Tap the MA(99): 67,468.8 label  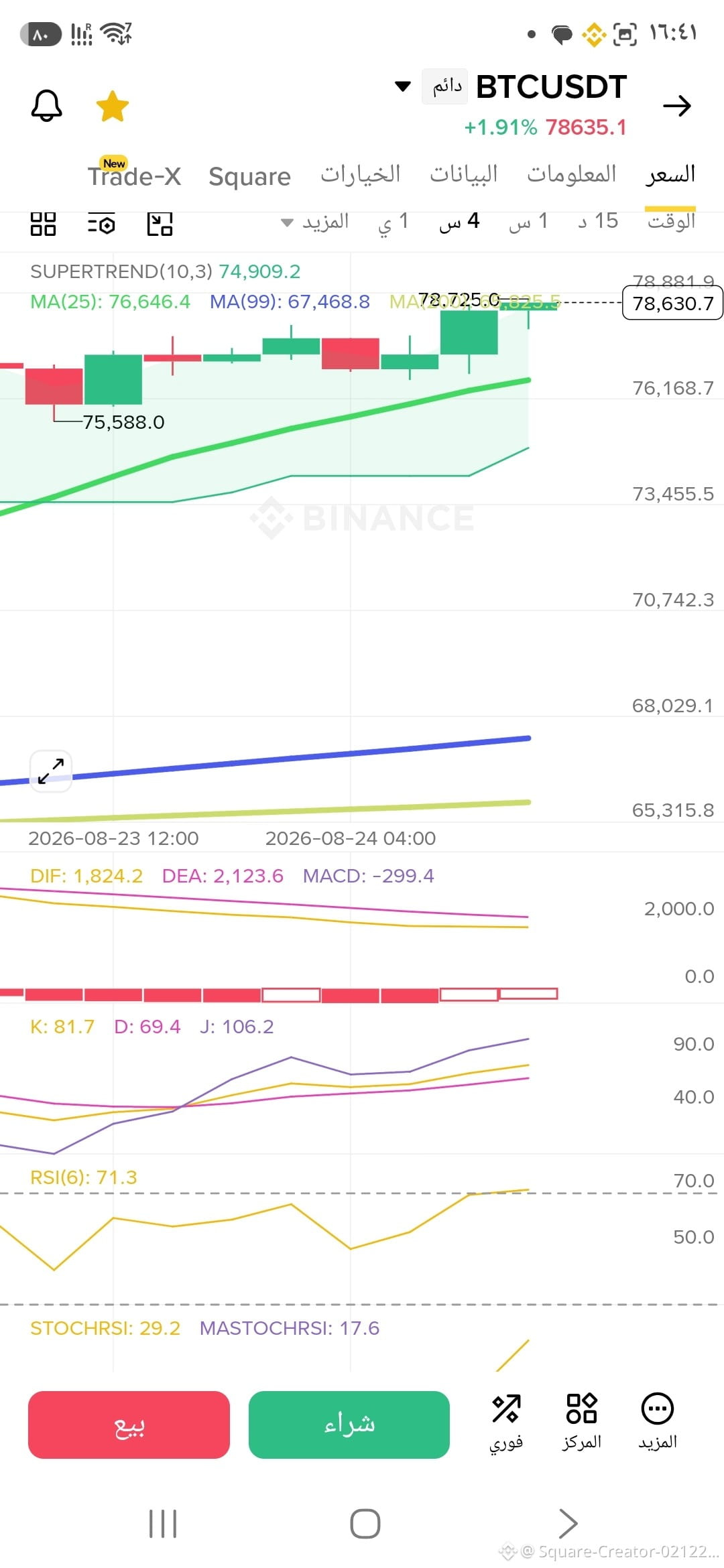coord(290,302)
